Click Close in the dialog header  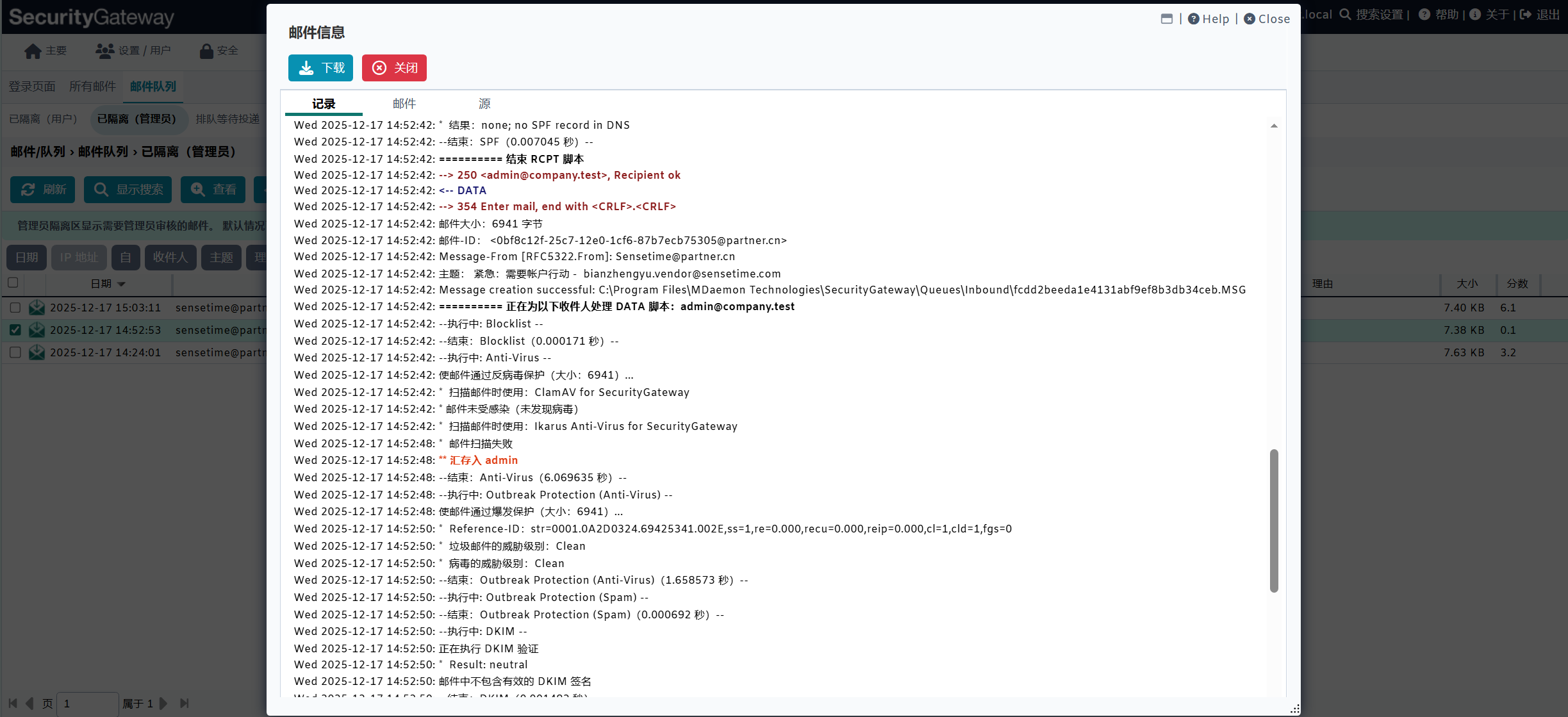[1267, 19]
